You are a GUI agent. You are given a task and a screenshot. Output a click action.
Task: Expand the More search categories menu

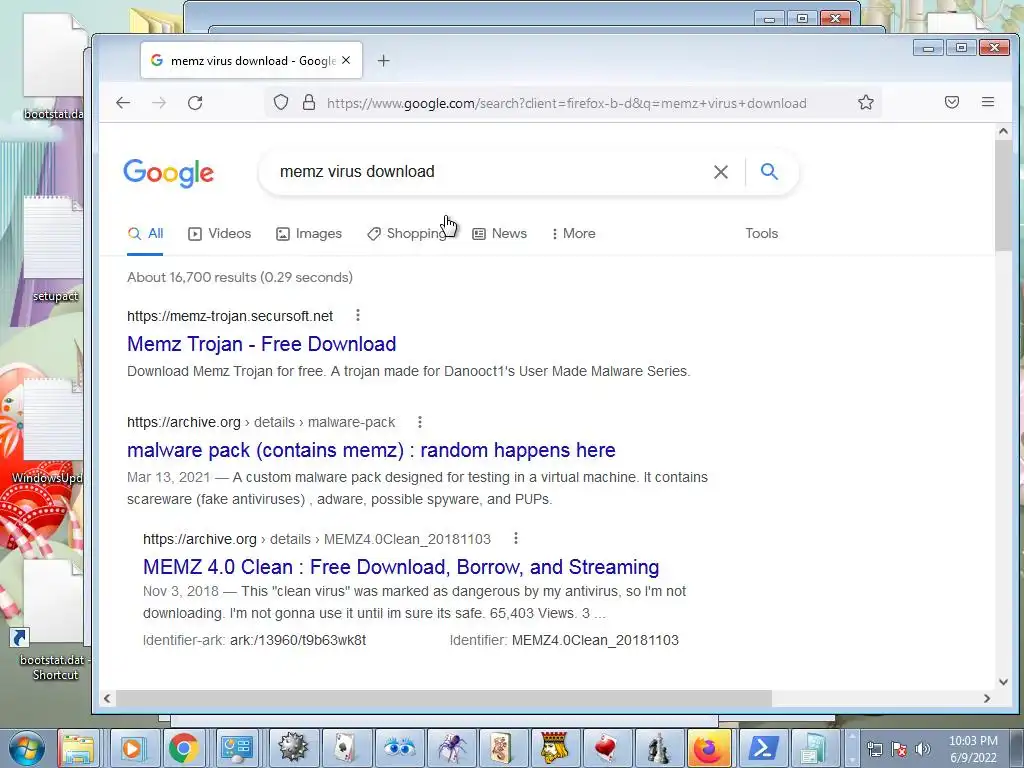pyautogui.click(x=573, y=233)
